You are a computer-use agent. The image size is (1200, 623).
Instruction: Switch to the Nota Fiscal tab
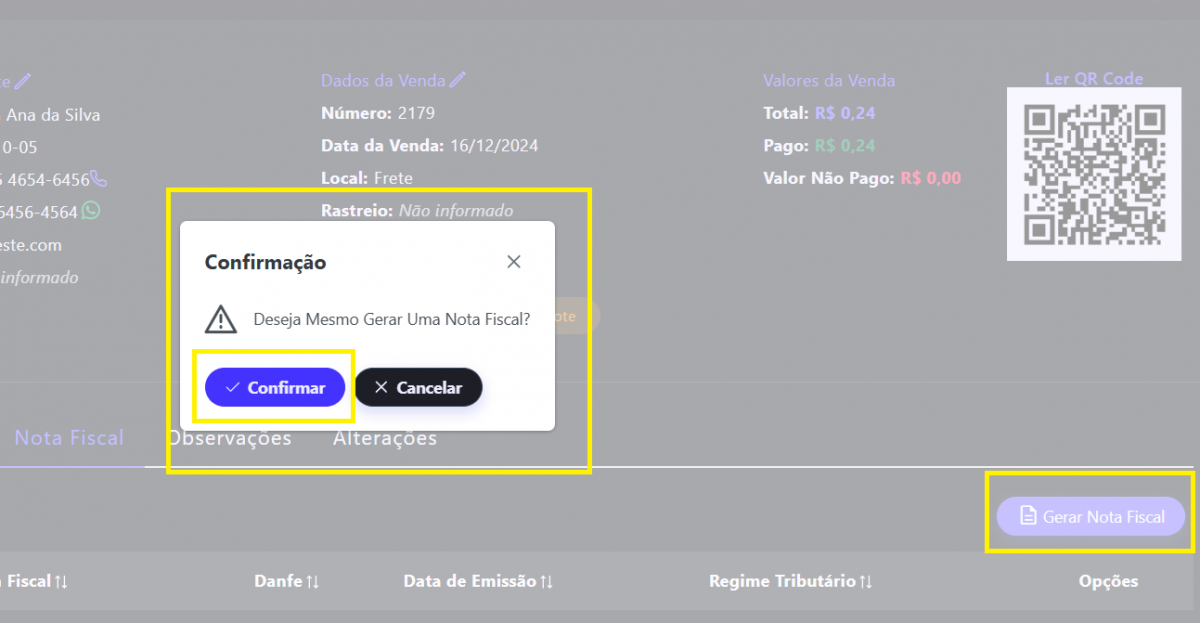[x=69, y=438]
